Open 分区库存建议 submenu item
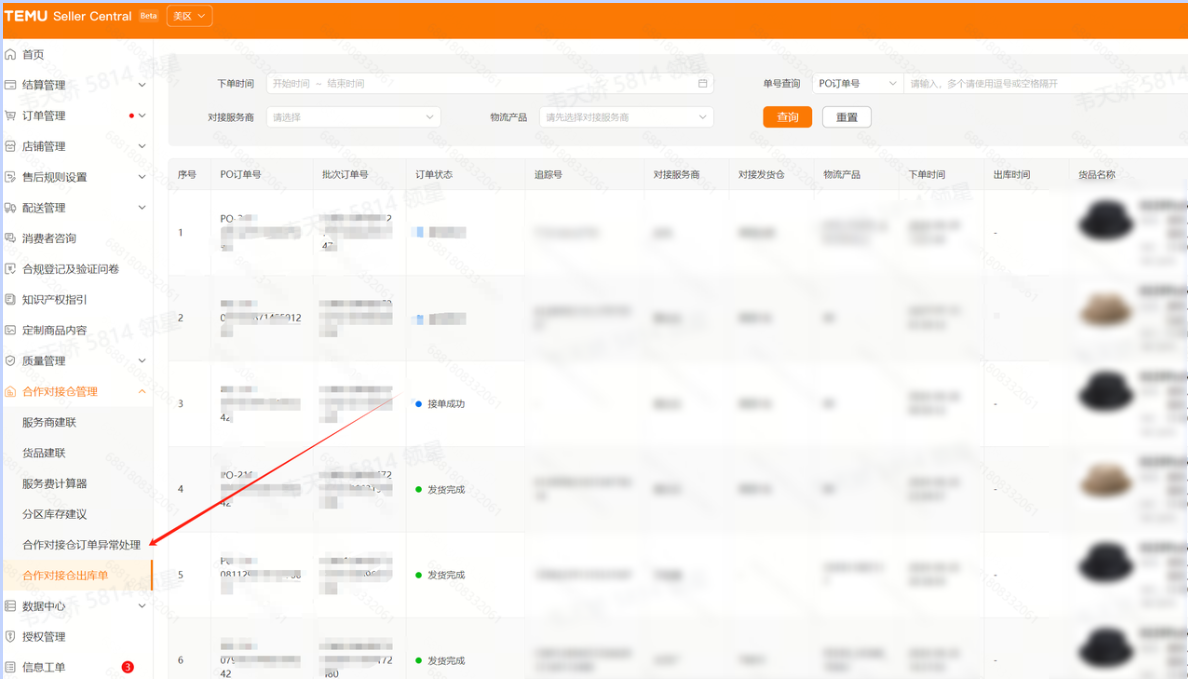The width and height of the screenshot is (1188, 679). pos(55,515)
